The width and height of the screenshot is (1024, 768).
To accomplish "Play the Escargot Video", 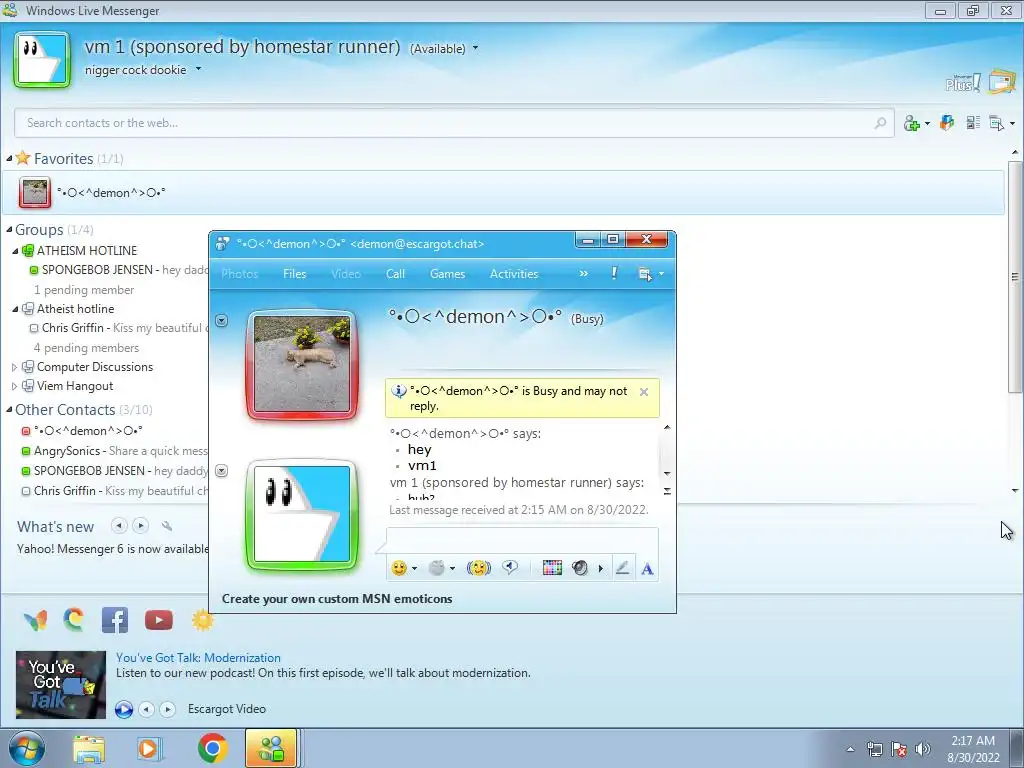I will [x=123, y=709].
